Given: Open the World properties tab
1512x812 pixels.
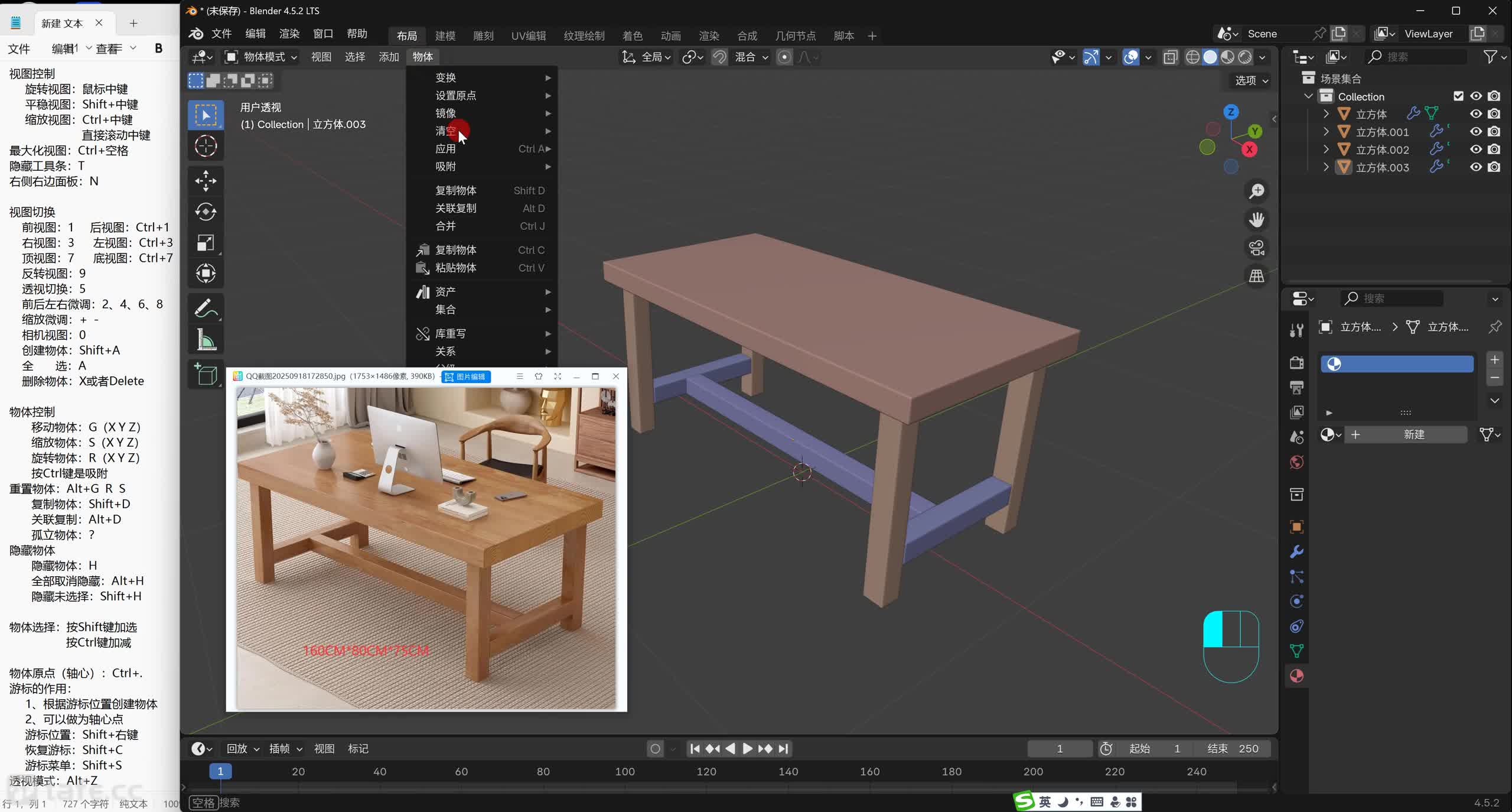Looking at the screenshot, I should (x=1296, y=462).
